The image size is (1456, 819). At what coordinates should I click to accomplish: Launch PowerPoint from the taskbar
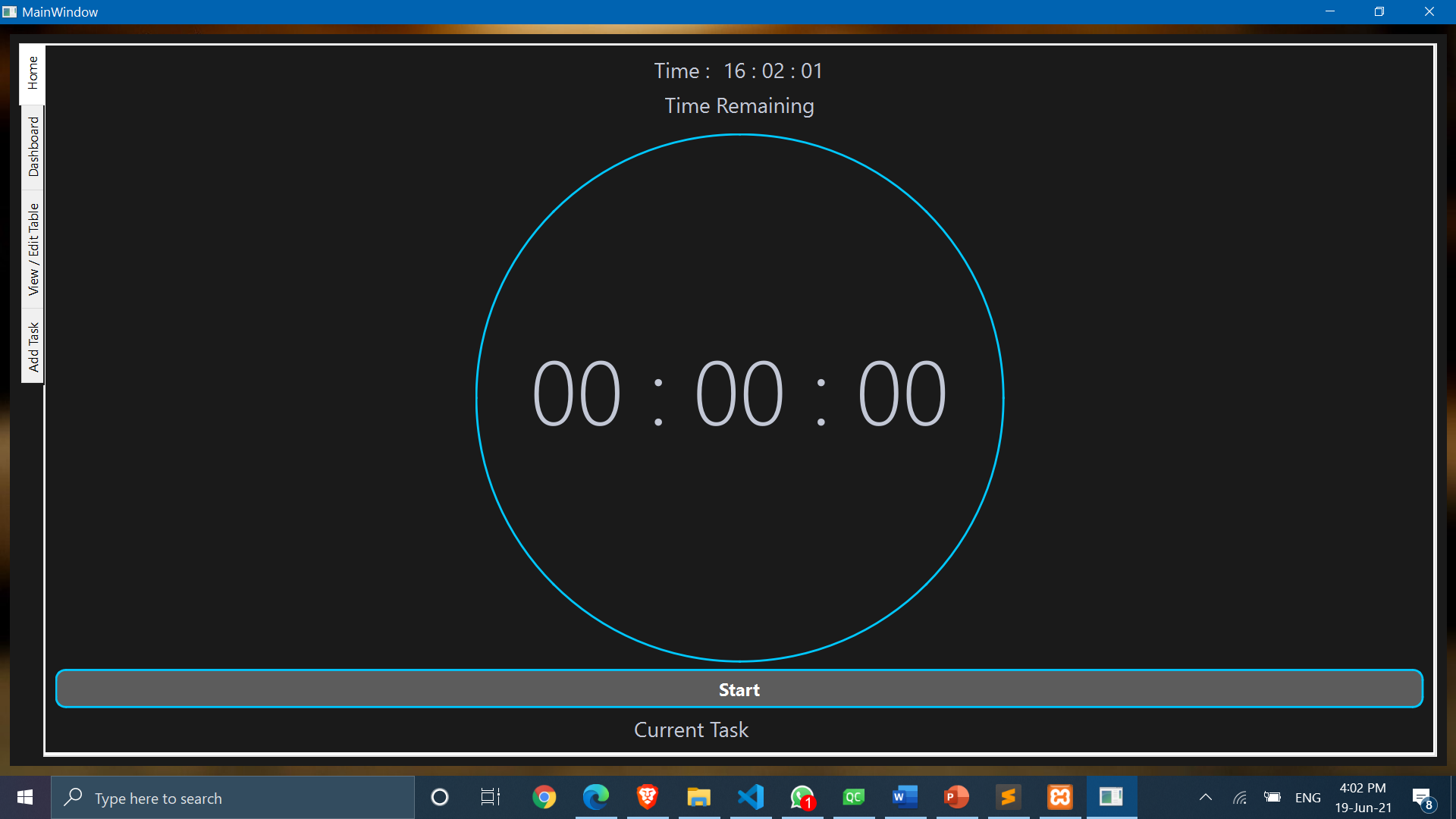(957, 797)
